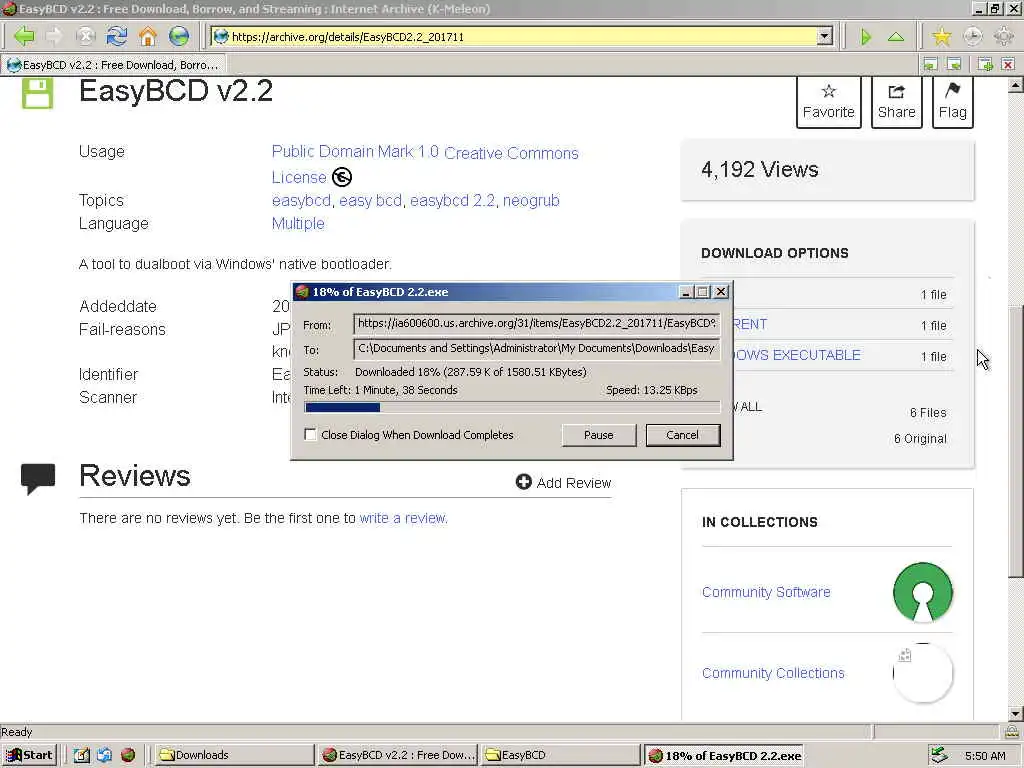Click new tab icon in tab bar
The image size is (1024, 768).
[x=985, y=64]
